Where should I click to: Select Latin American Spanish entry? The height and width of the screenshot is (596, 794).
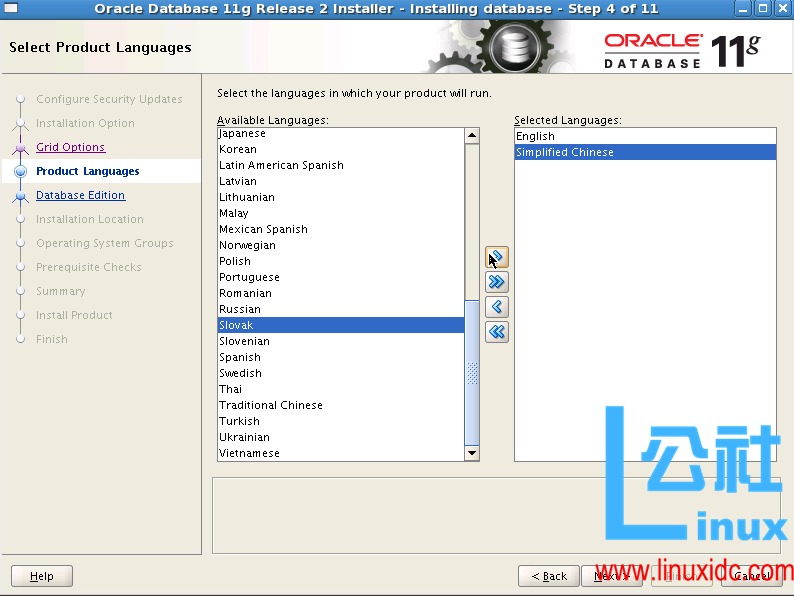(281, 165)
